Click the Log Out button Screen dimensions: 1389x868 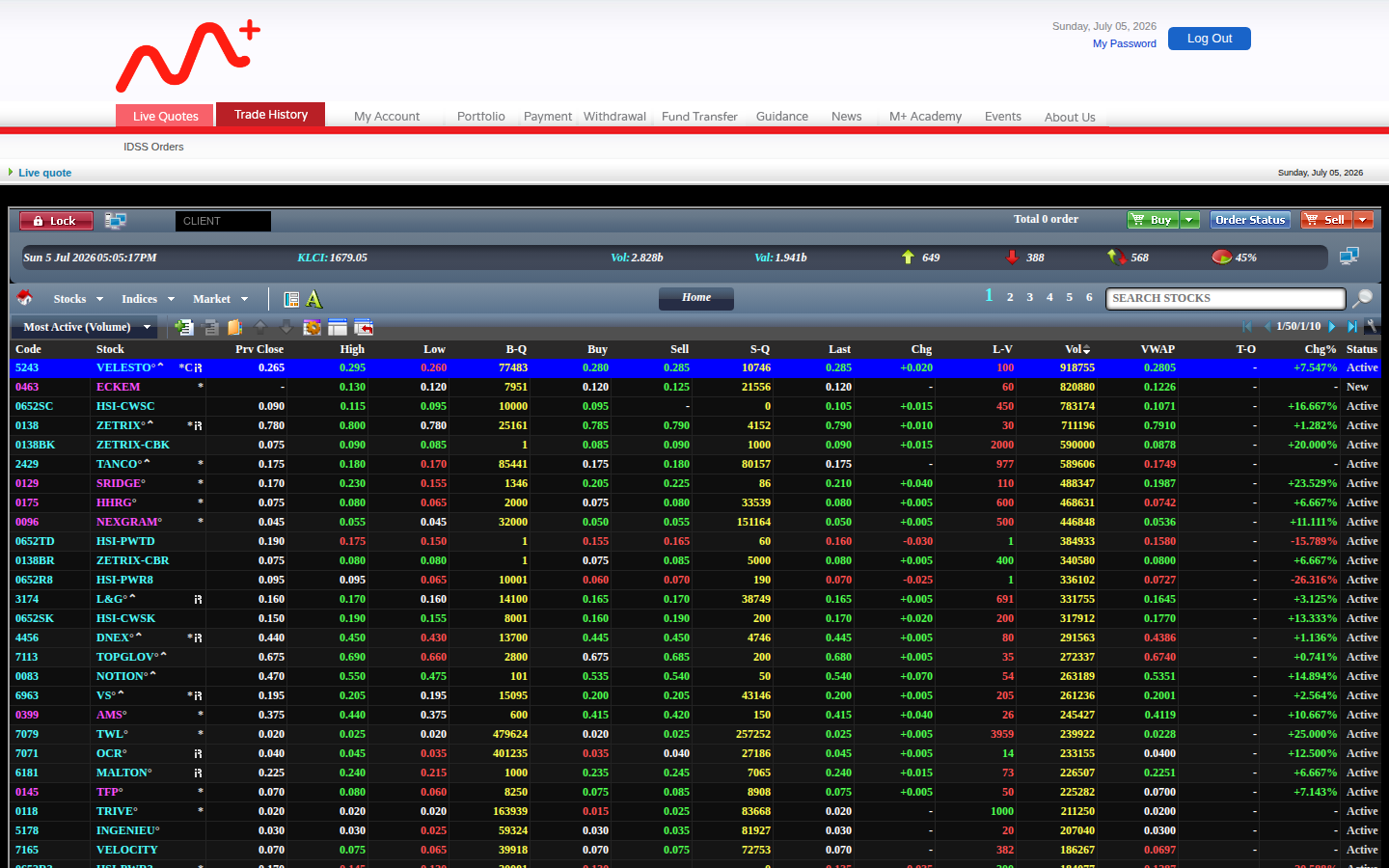click(1210, 39)
